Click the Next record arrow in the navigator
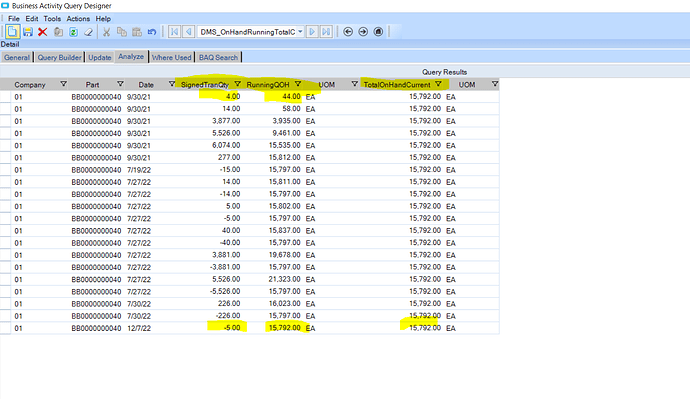Image resolution: width=690 pixels, height=399 pixels. (312, 32)
